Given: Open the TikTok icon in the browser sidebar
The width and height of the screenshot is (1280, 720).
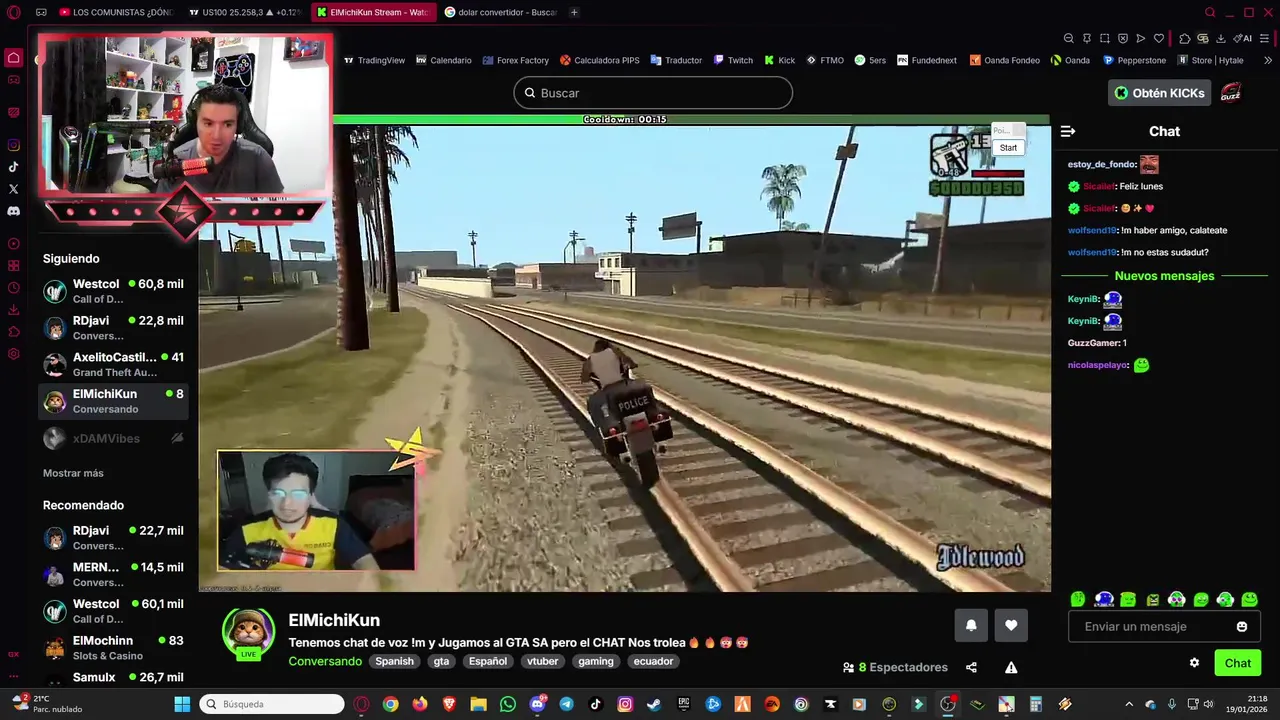Looking at the screenshot, I should [13, 167].
